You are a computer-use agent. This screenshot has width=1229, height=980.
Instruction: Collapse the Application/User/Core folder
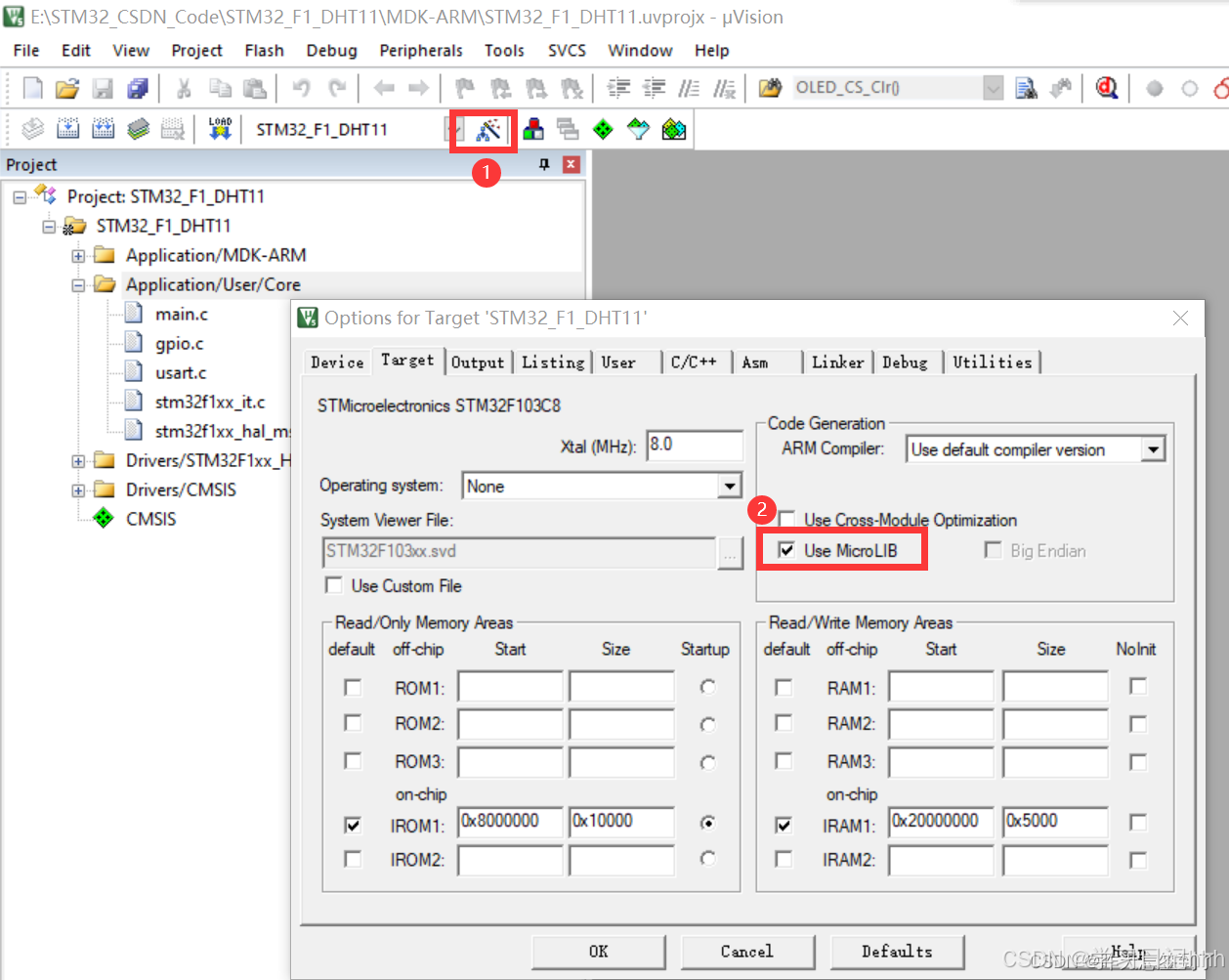coord(78,285)
